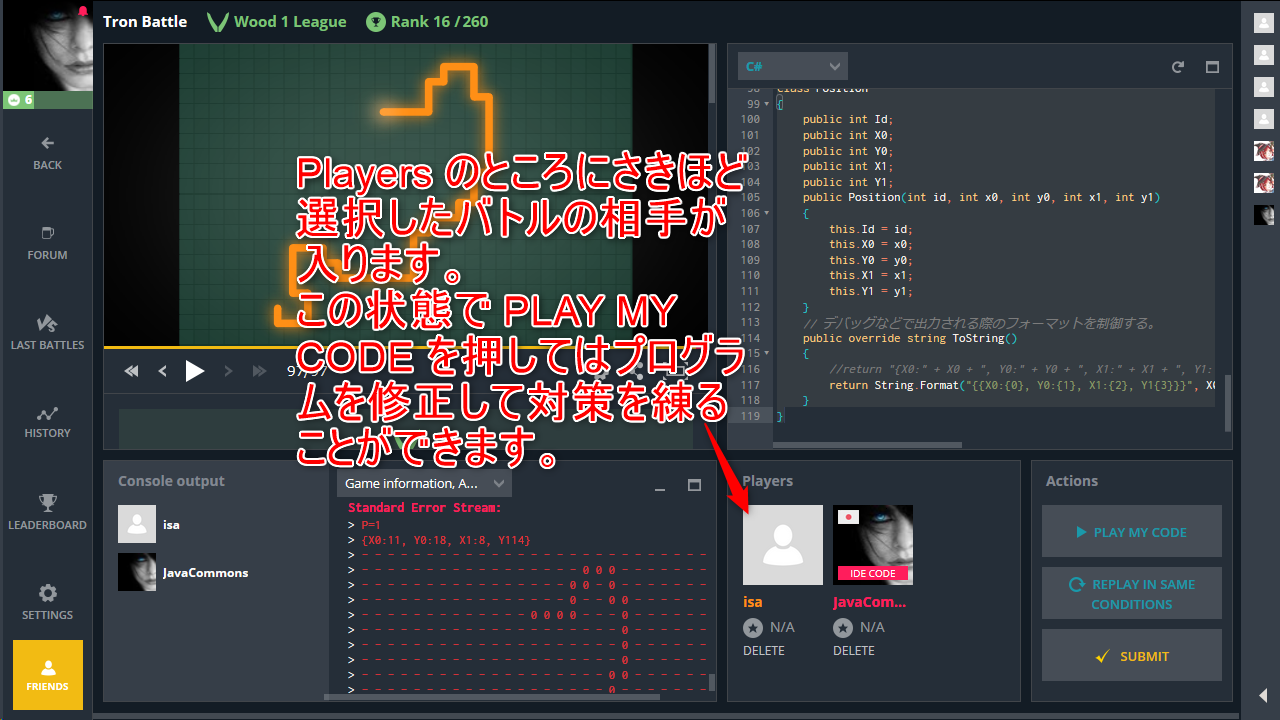The width and height of the screenshot is (1280, 720).
Task: Open the C# language dropdown
Action: click(x=792, y=66)
